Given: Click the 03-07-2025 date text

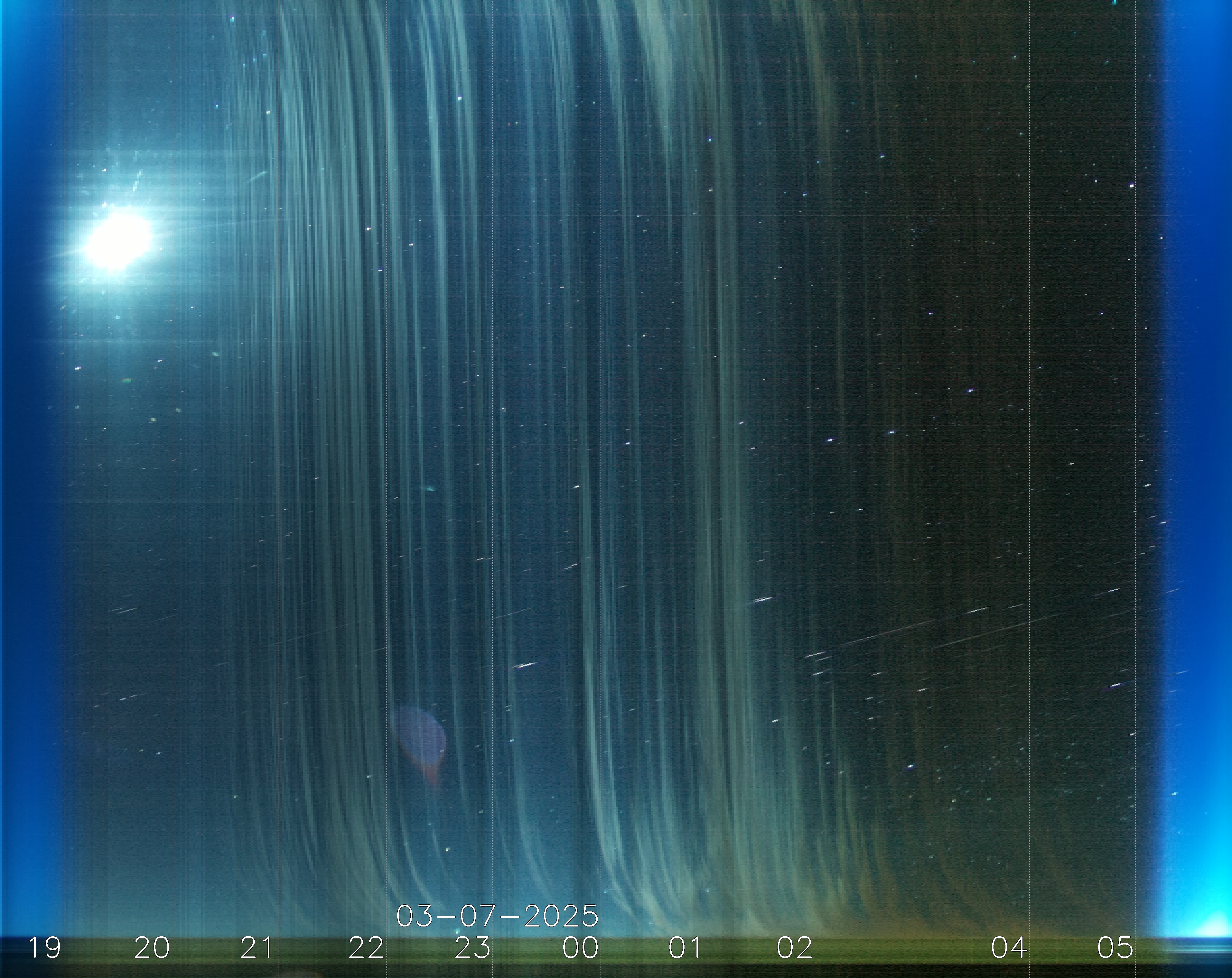Looking at the screenshot, I should (x=497, y=916).
